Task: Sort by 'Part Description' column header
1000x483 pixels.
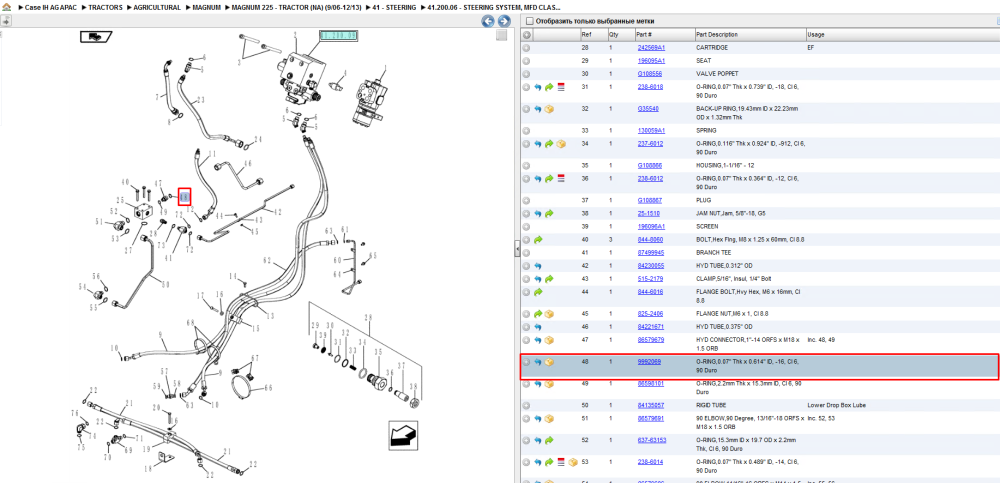Action: click(x=716, y=35)
